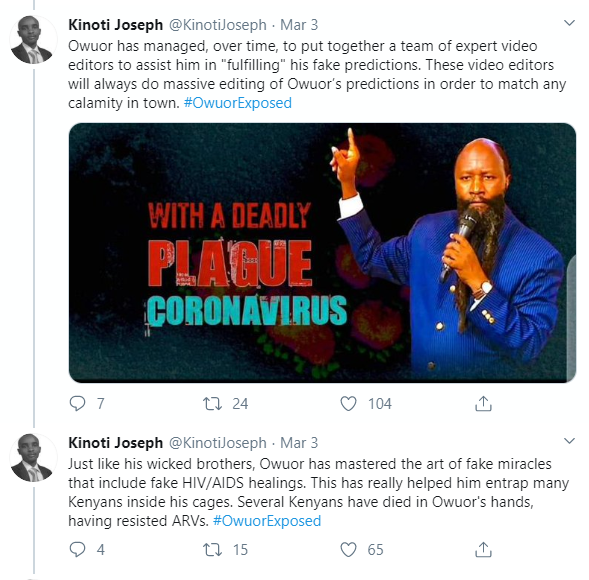The height and width of the screenshot is (580, 589).
Task: Like the tweet with 104 likes
Action: (348, 404)
